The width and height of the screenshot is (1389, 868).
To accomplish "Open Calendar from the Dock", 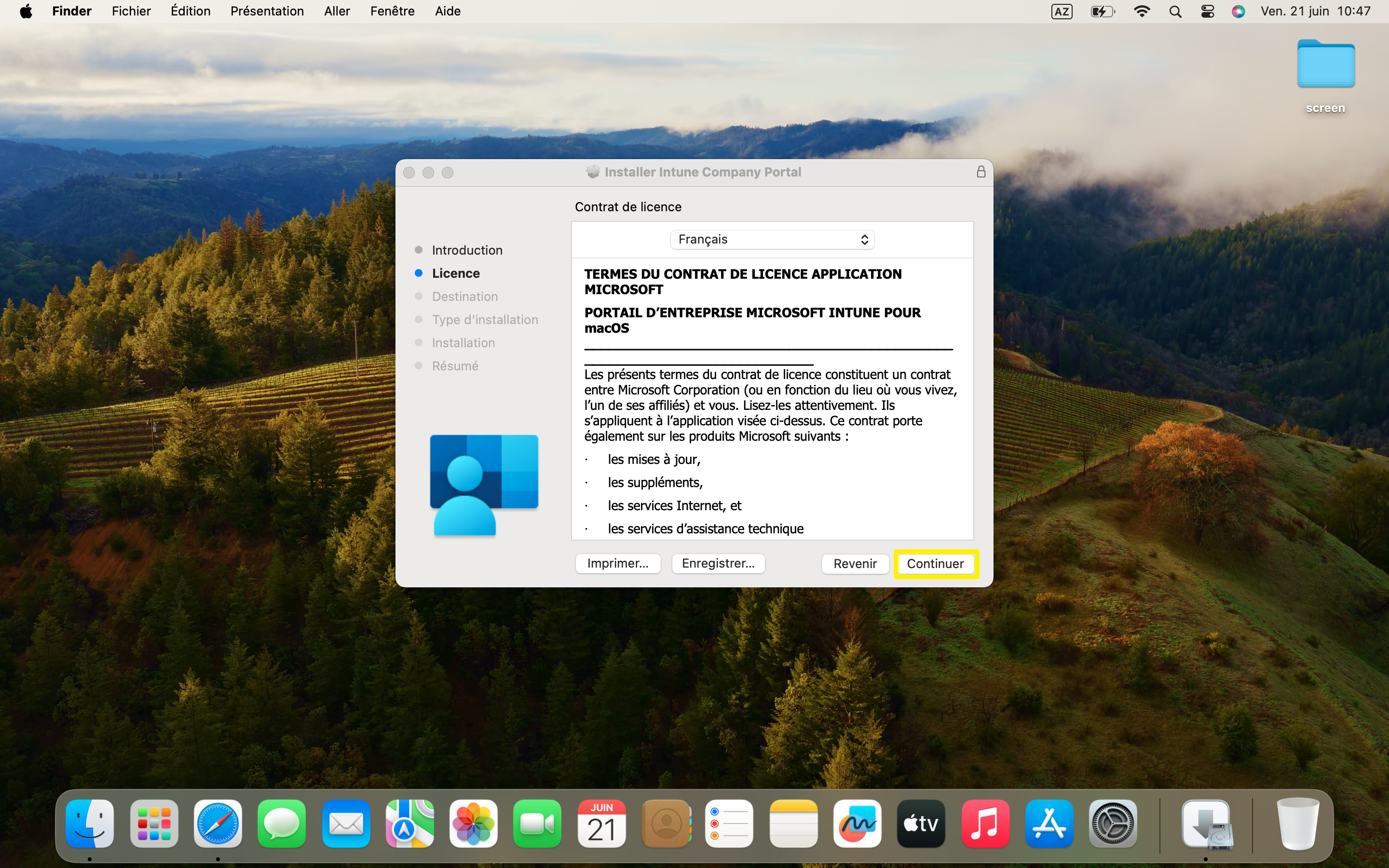I will 601,824.
